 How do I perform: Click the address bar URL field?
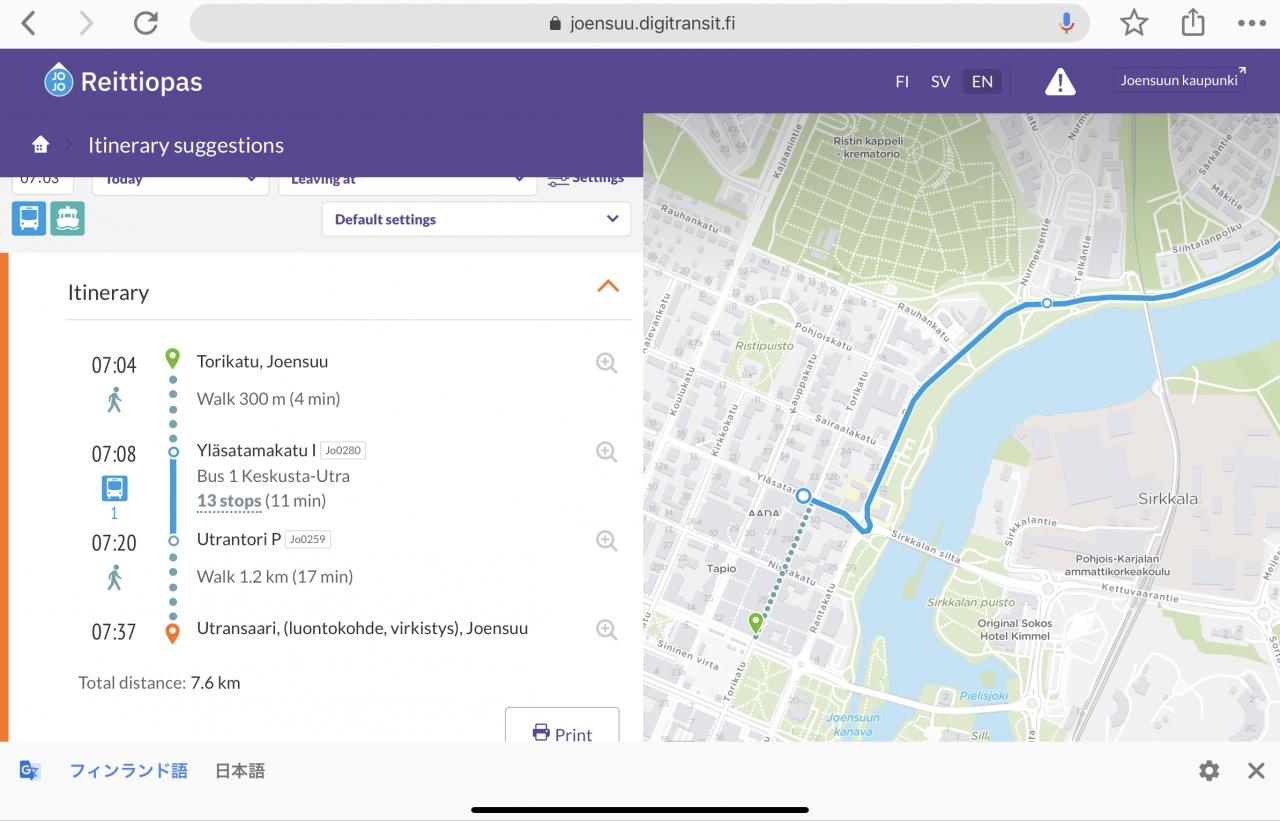click(640, 23)
